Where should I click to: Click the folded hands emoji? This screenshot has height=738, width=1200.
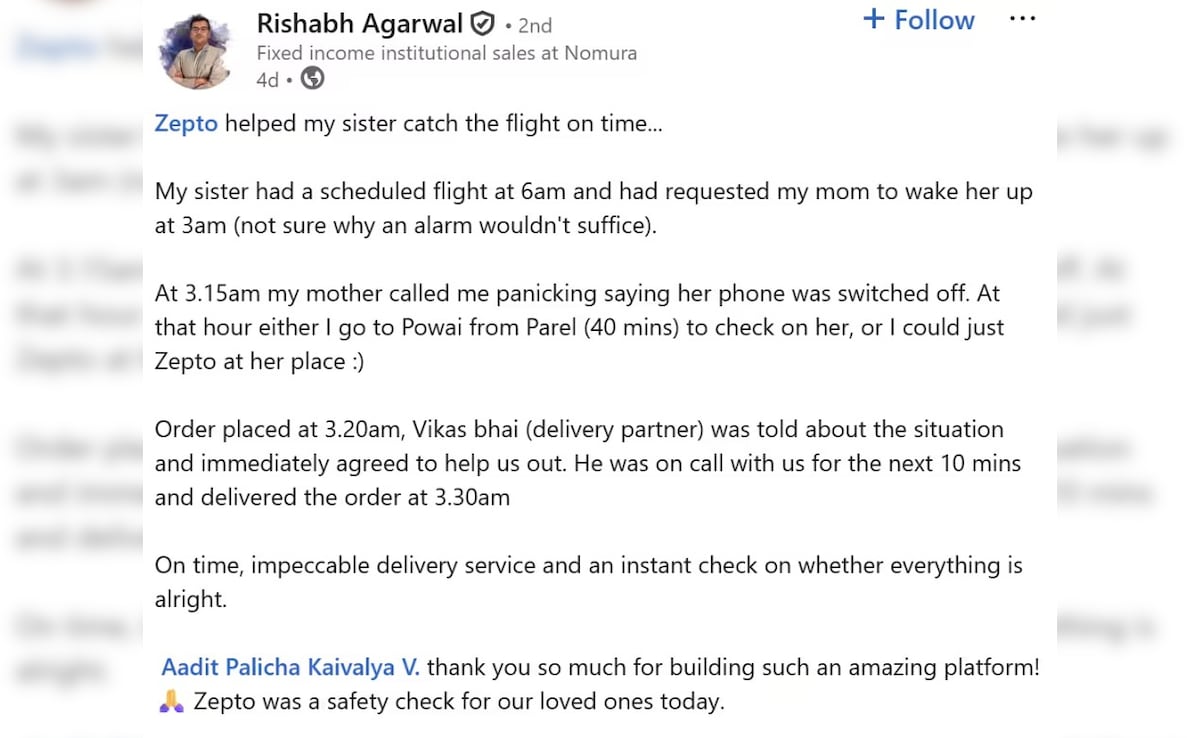point(171,702)
